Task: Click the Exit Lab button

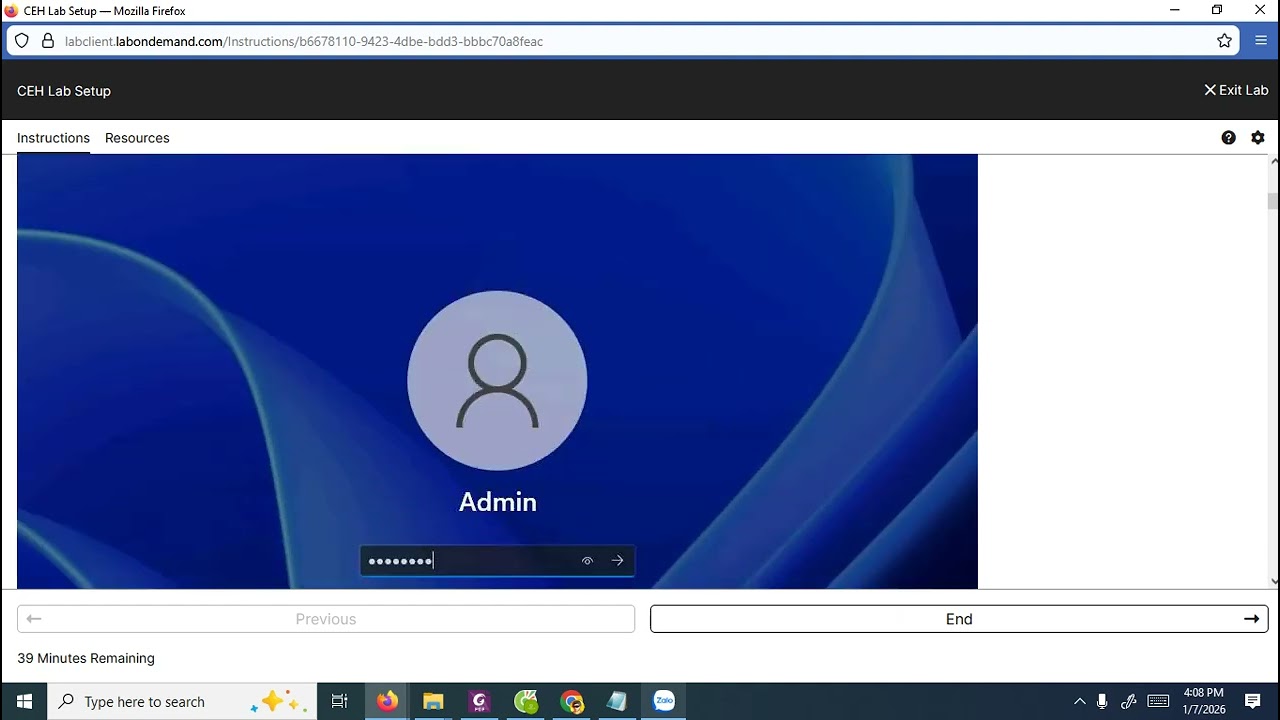Action: click(1236, 90)
